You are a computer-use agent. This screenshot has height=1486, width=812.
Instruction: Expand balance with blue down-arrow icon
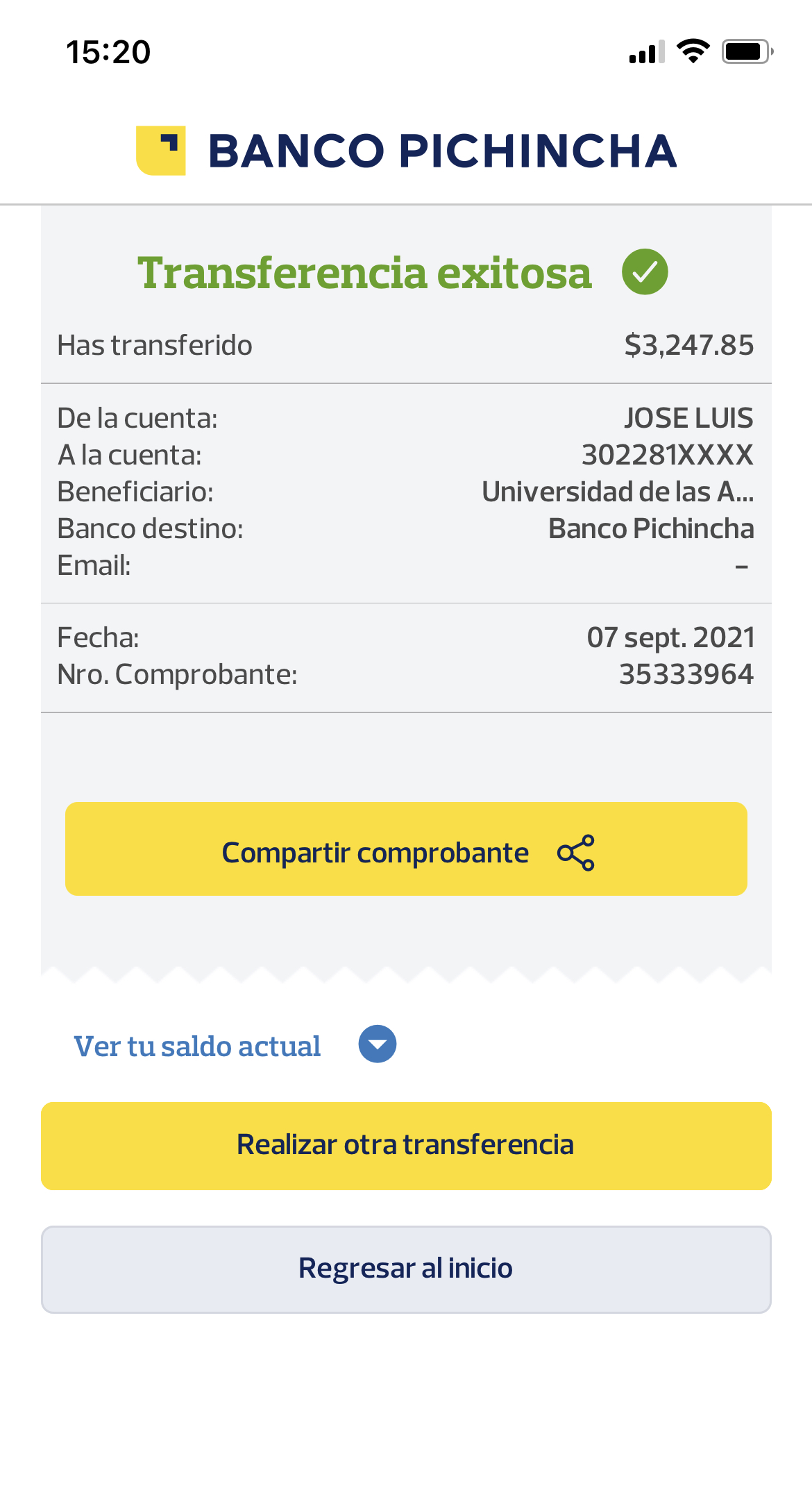(377, 1044)
